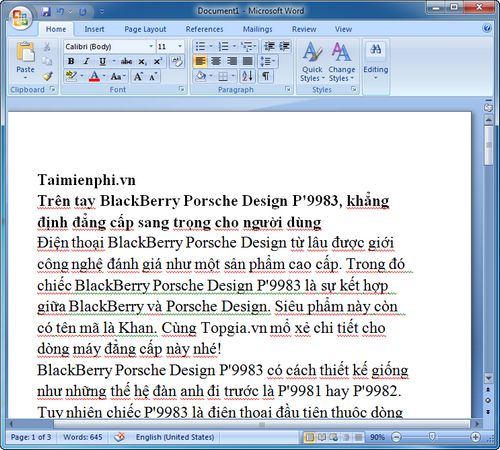500x450 pixels.
Task: Save the document from Quick Access toolbar
Action: click(46, 12)
